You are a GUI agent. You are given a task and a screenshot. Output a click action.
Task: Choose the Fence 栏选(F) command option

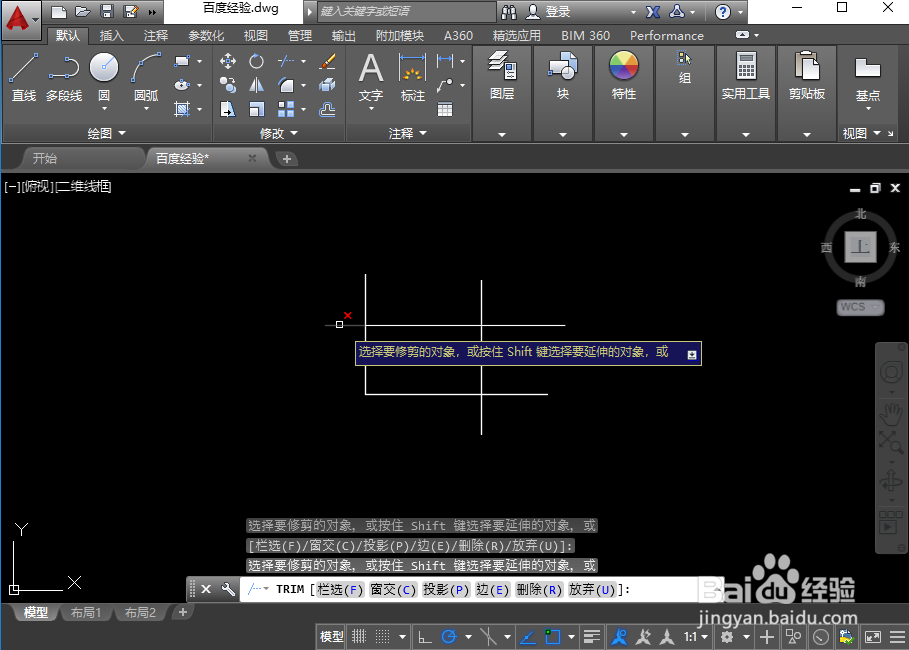pyautogui.click(x=340, y=590)
